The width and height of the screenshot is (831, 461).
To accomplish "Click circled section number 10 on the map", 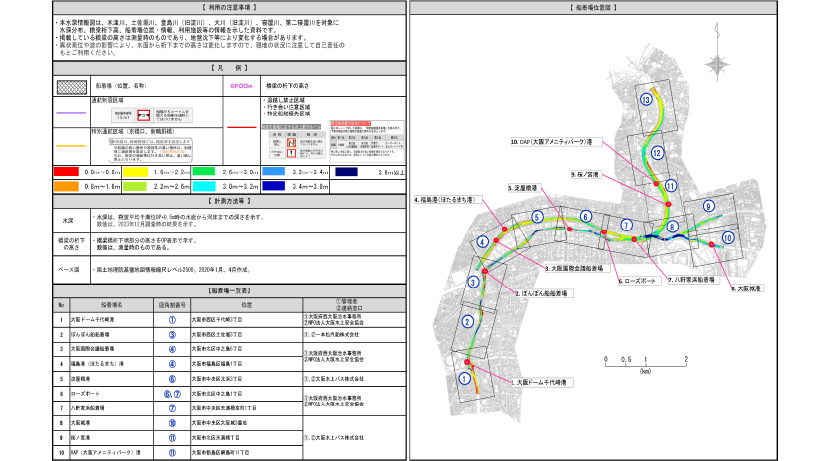I will tap(728, 238).
